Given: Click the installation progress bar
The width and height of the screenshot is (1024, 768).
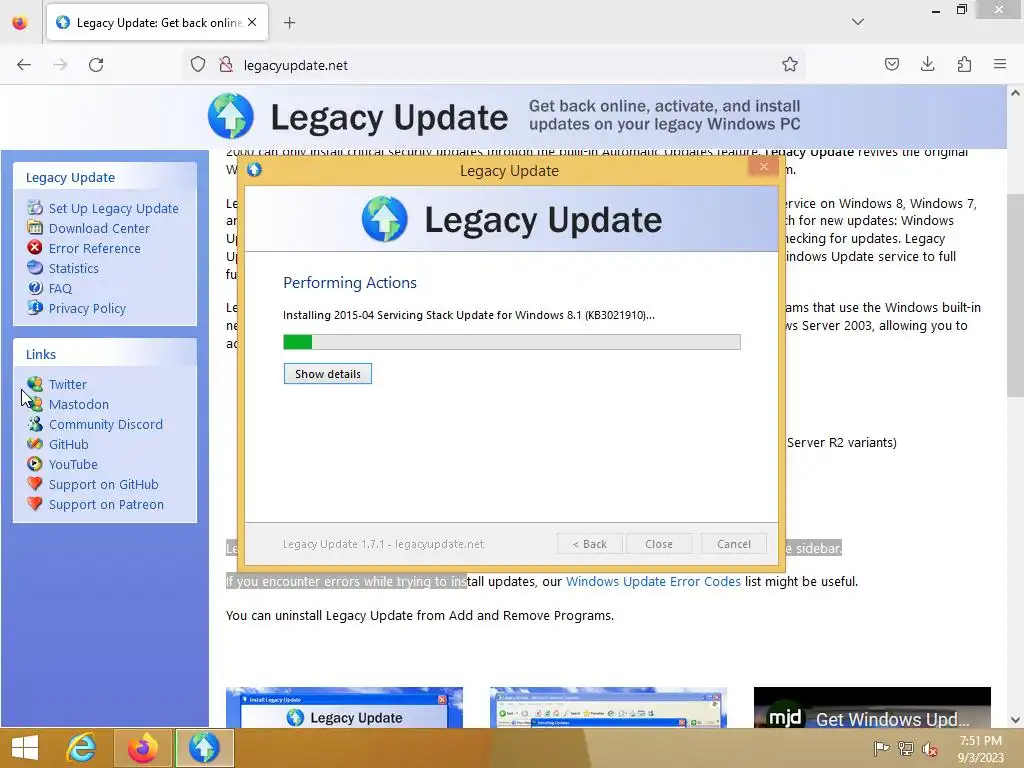Looking at the screenshot, I should (x=512, y=342).
